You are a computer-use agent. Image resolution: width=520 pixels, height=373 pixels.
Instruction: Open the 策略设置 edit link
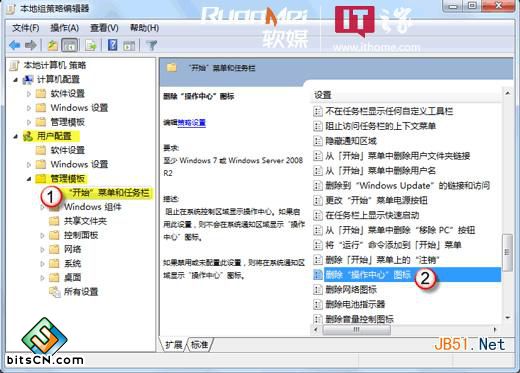coord(191,123)
